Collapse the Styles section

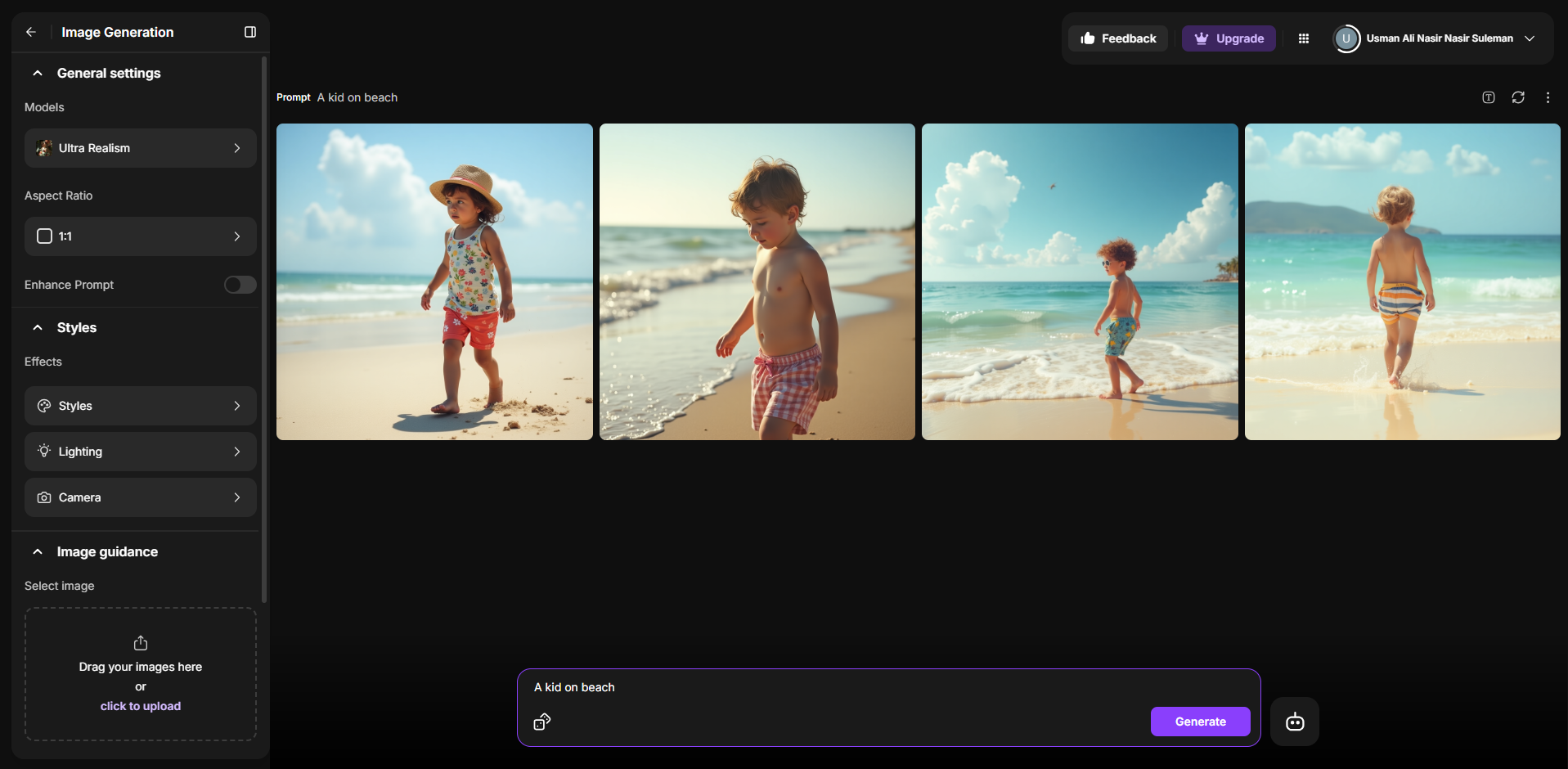click(38, 327)
